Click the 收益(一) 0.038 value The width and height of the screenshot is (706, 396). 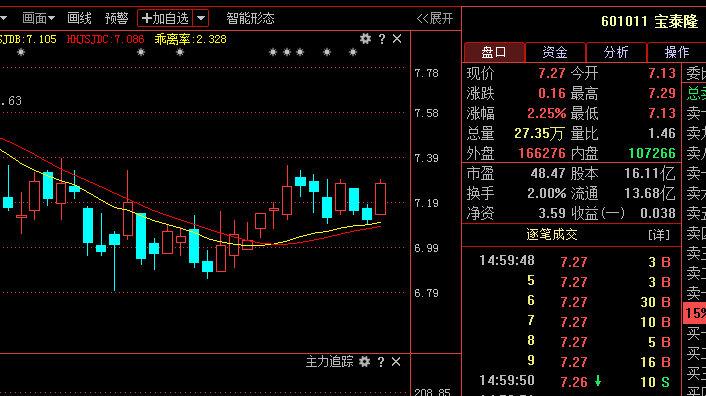658,213
